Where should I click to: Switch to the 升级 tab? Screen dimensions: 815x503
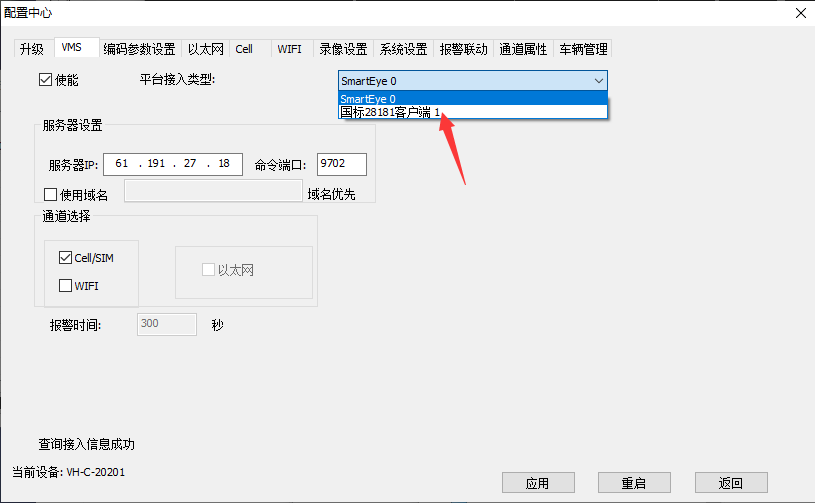(x=32, y=49)
